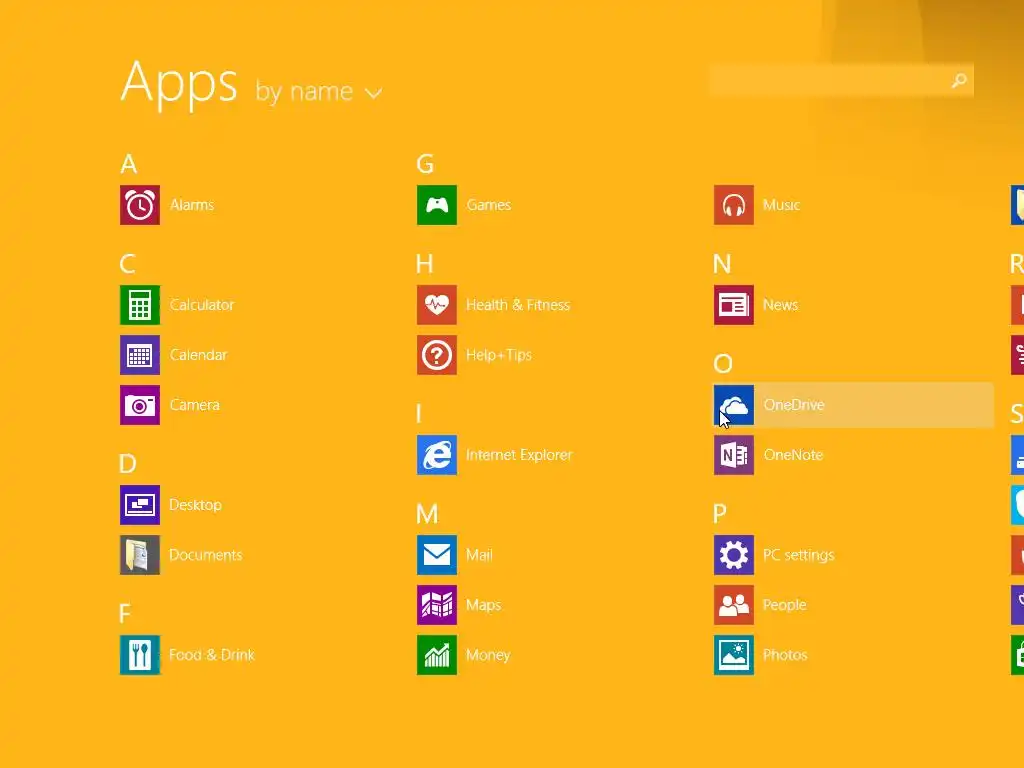Launch the OneDrive cloud icon

coord(734,405)
